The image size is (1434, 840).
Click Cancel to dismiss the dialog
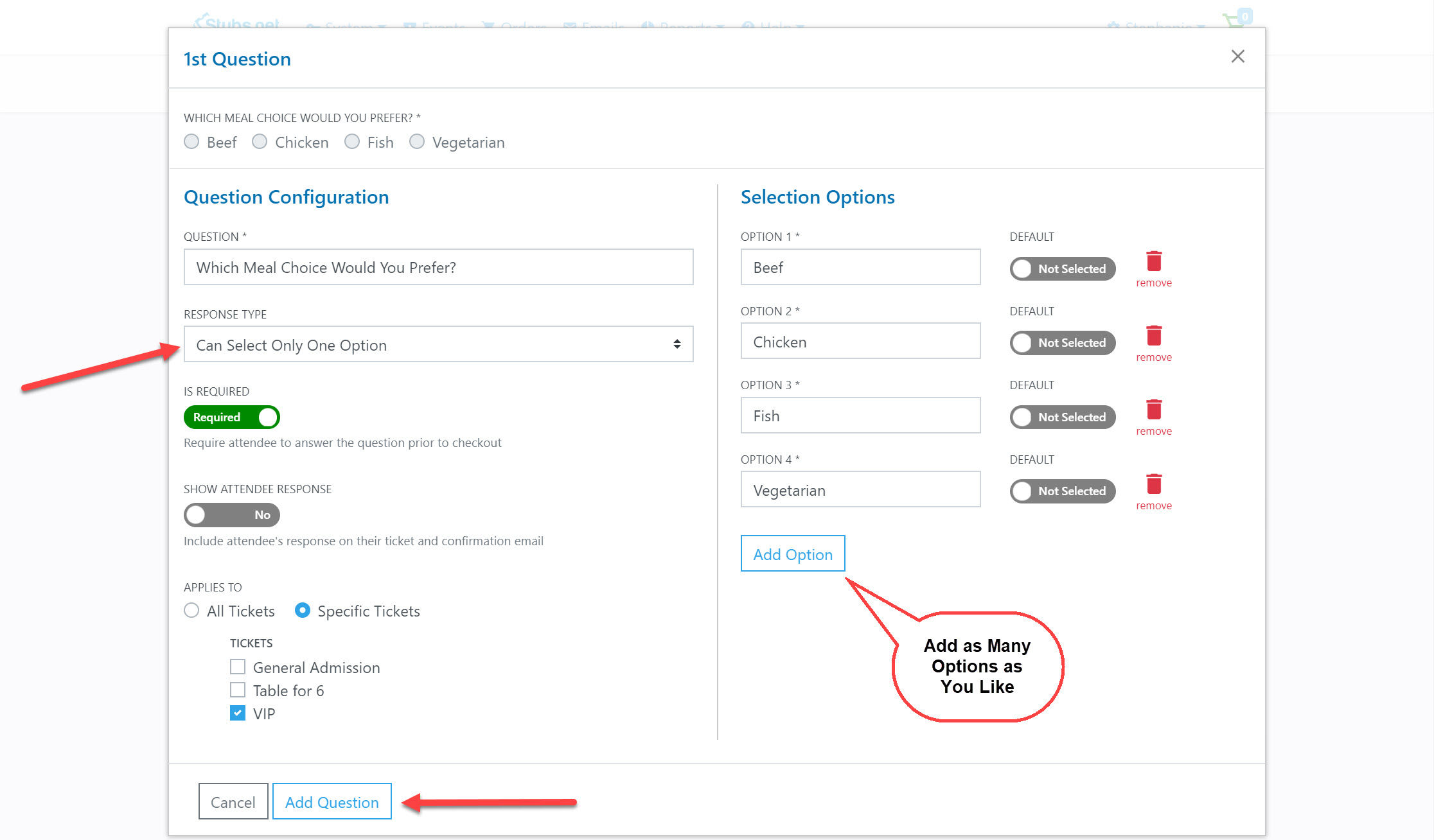tap(232, 802)
